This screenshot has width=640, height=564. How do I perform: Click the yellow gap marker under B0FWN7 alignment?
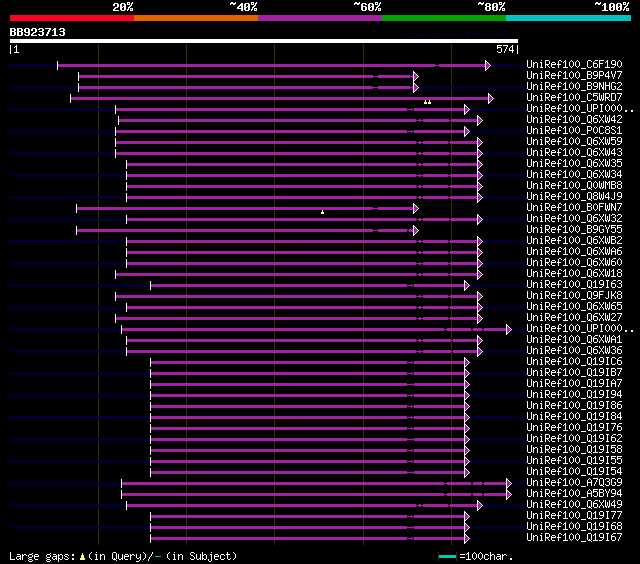(x=322, y=212)
